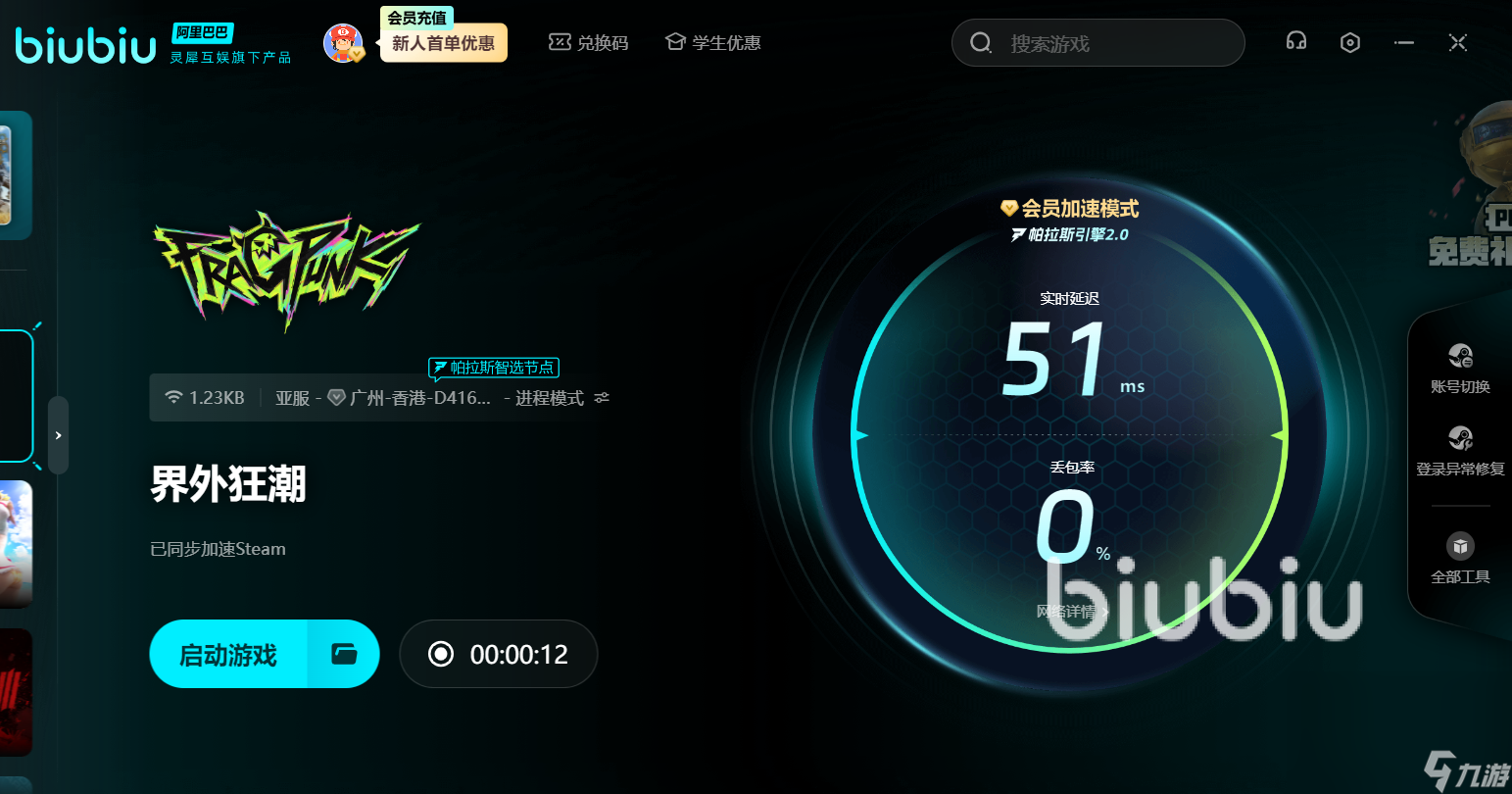Select the red game thumbnail in sidebar
1512x794 pixels.
[16, 691]
